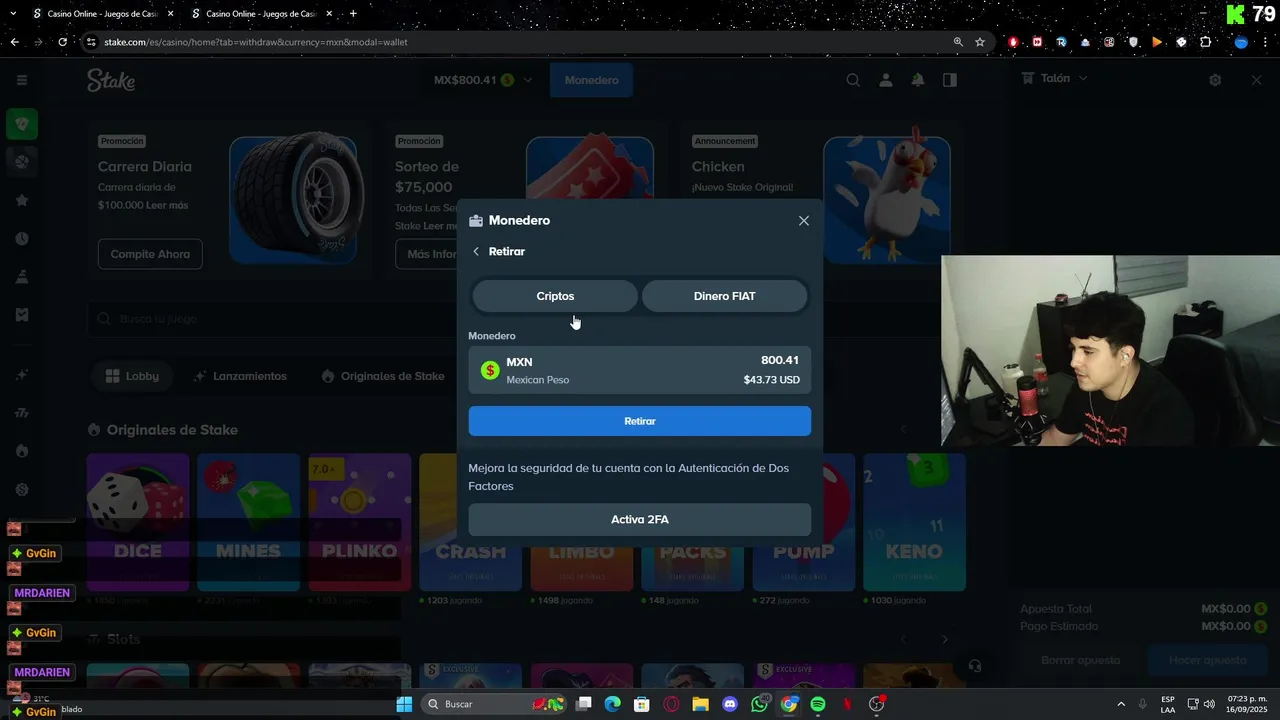The image size is (1280, 720).
Task: Open the tab search dropdown arrow
Action: (14, 14)
